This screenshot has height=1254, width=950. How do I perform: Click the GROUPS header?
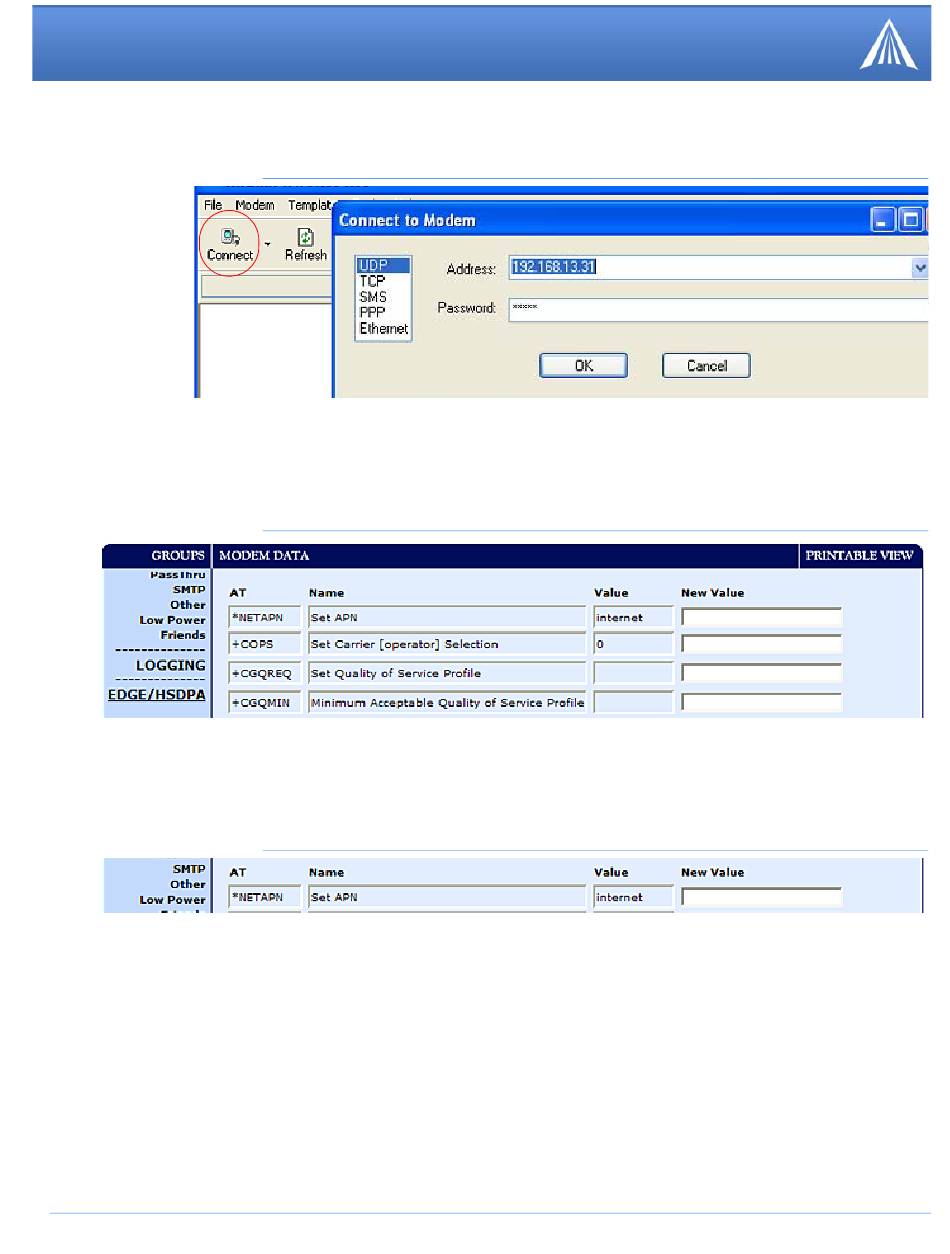(179, 556)
